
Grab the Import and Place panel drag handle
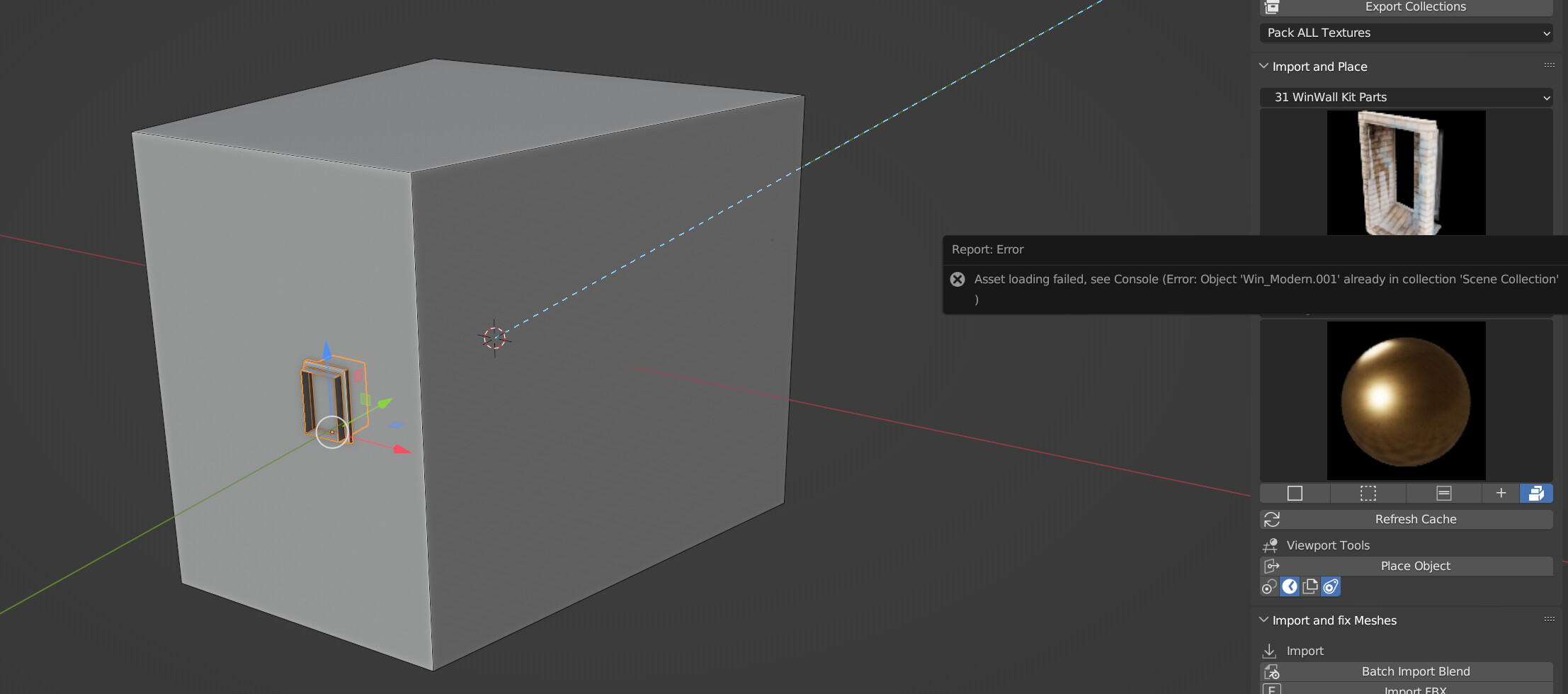(x=1550, y=65)
